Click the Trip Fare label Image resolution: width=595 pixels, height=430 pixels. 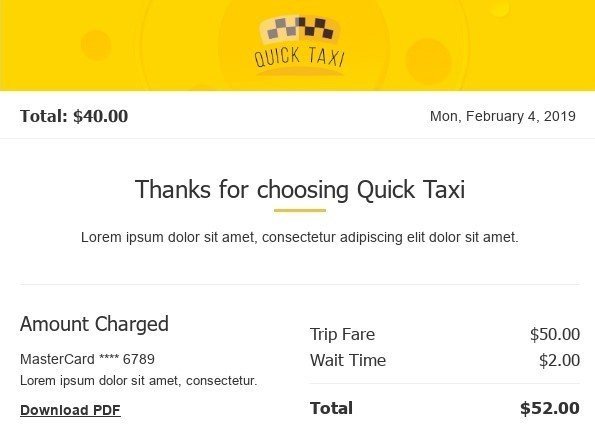tap(343, 334)
